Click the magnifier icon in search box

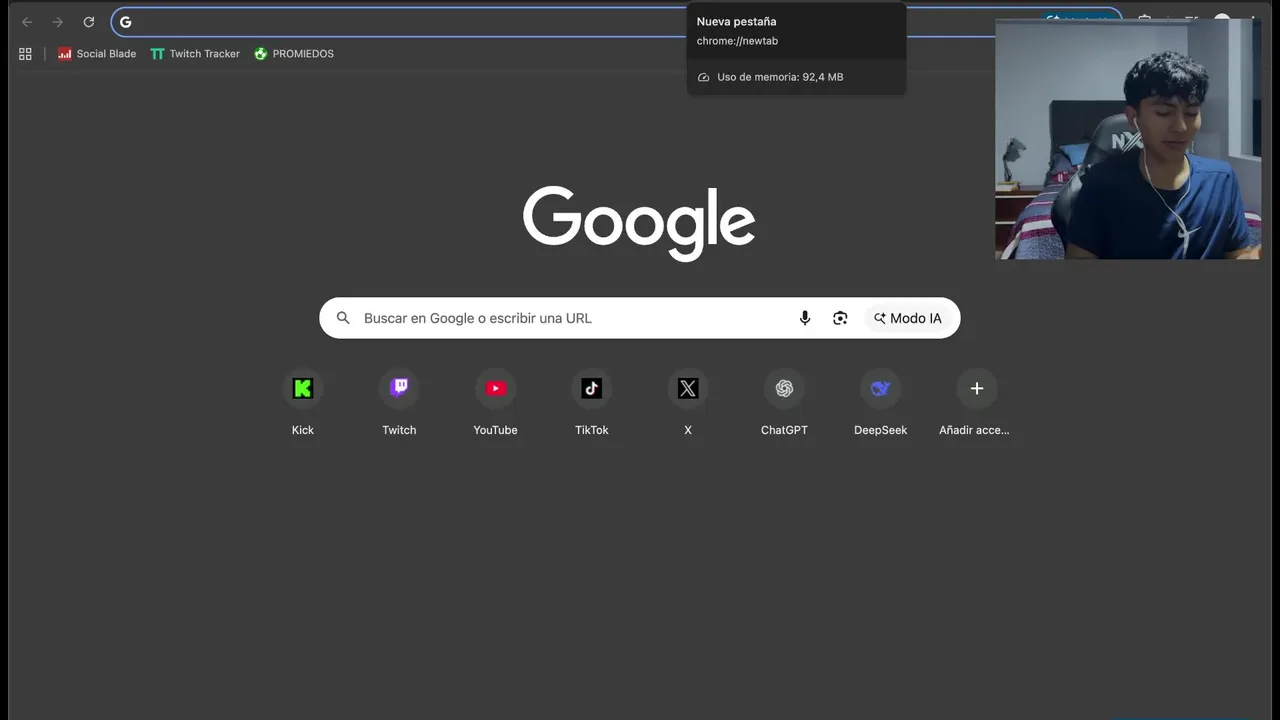343,318
